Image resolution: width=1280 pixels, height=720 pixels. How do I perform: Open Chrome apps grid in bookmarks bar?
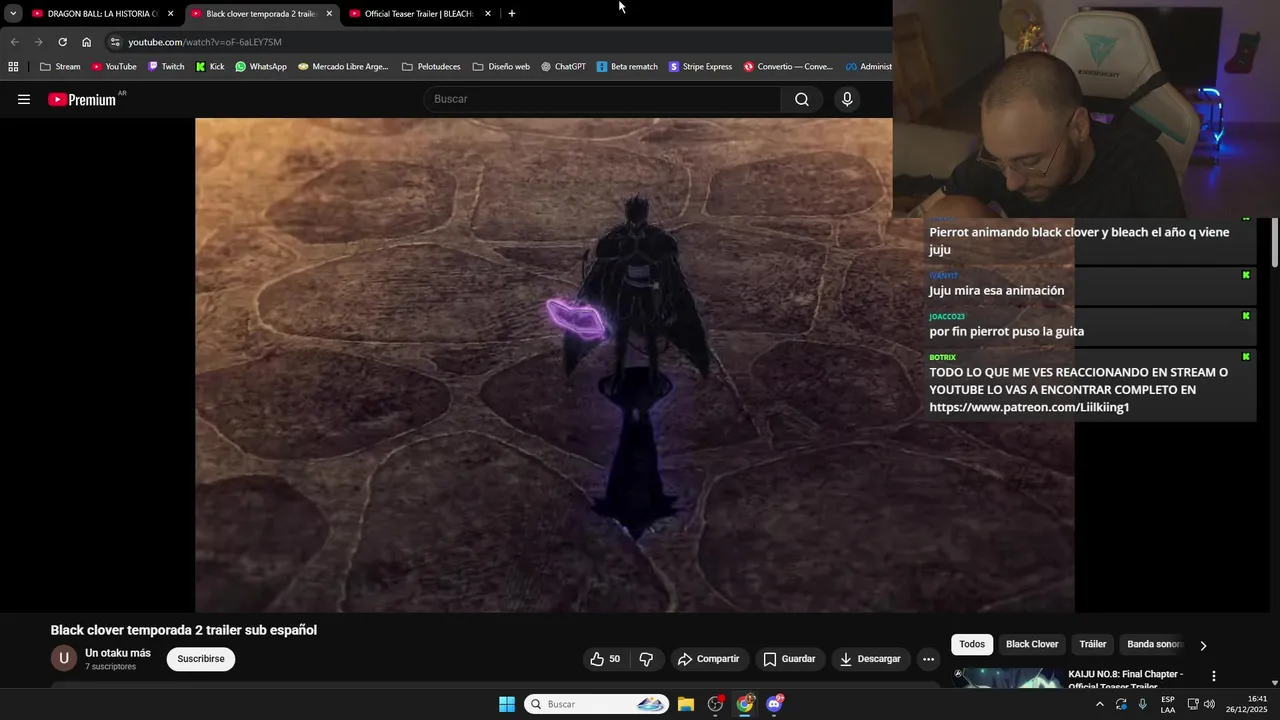(13, 67)
